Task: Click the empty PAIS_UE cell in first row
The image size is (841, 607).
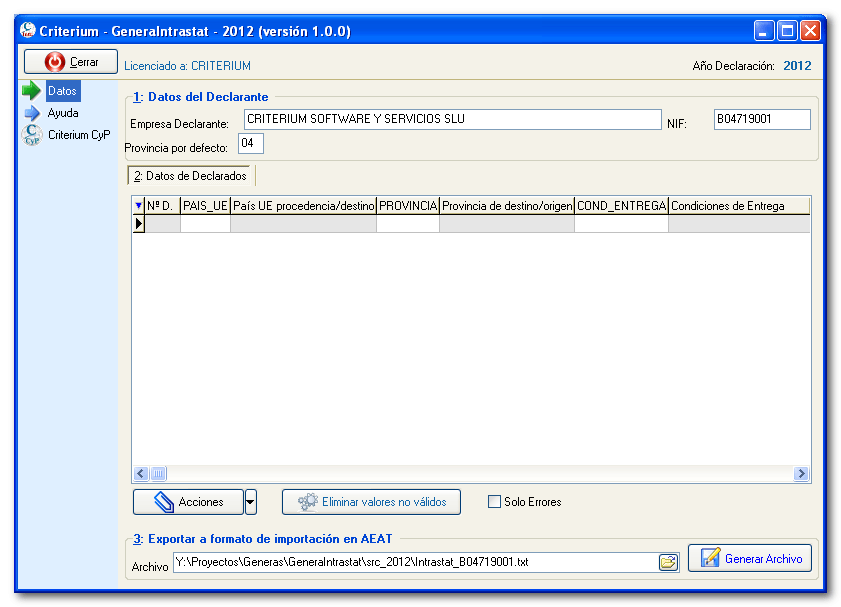Action: [205, 224]
